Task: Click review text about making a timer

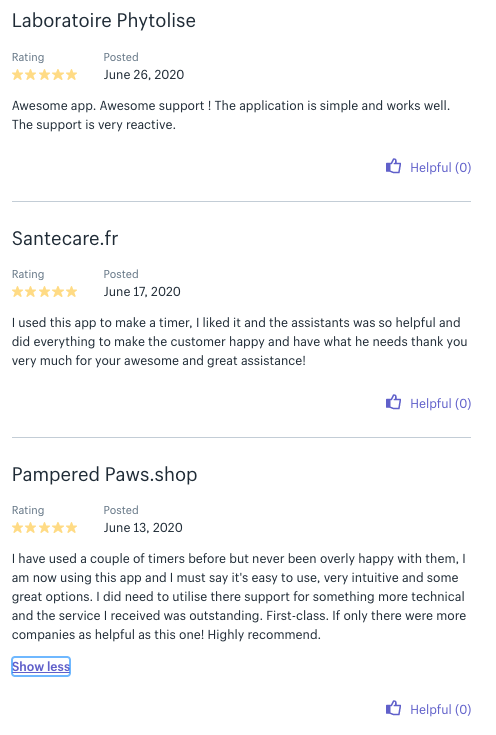Action: [x=240, y=341]
